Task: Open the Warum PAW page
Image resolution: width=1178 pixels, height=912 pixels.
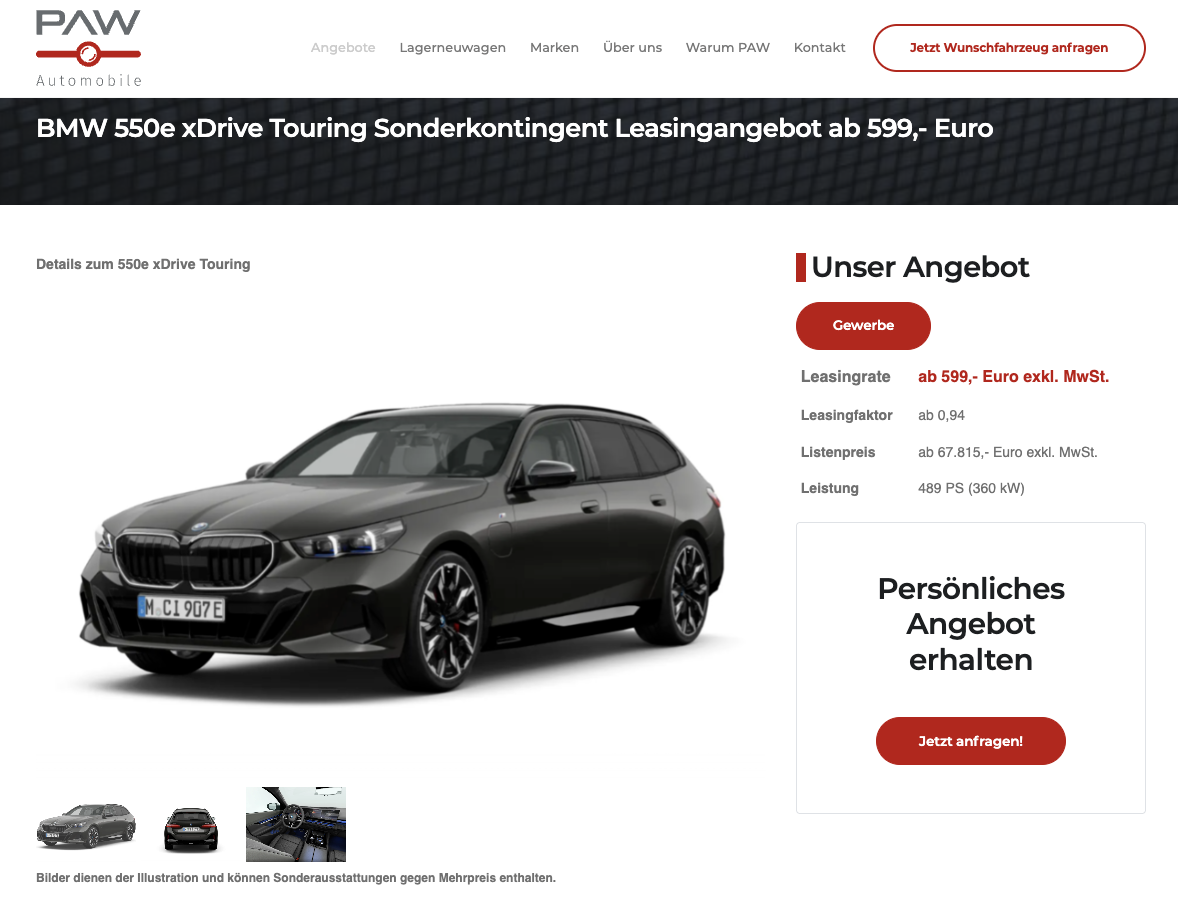Action: pos(728,47)
